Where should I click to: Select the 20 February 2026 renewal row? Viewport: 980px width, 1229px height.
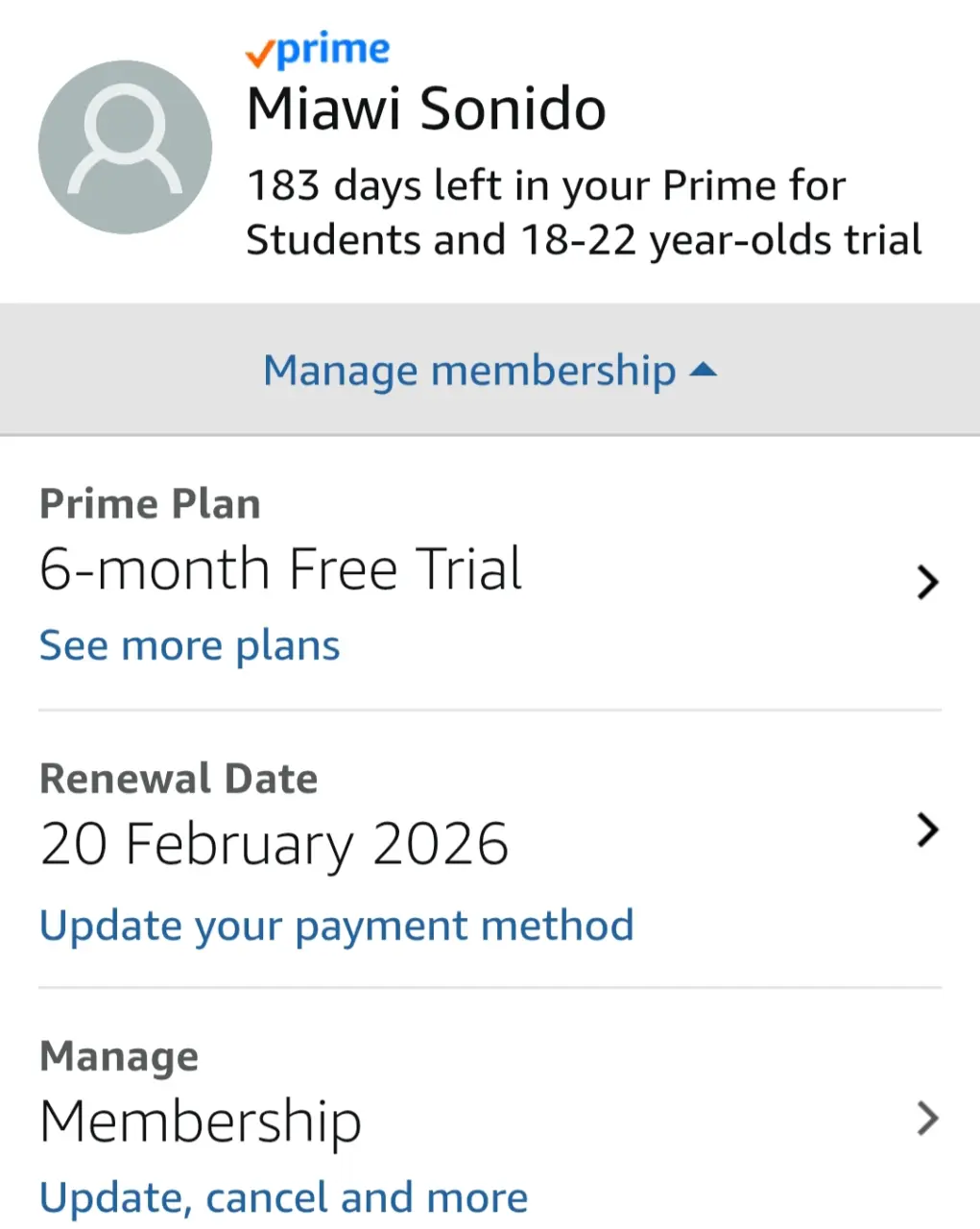tap(490, 850)
